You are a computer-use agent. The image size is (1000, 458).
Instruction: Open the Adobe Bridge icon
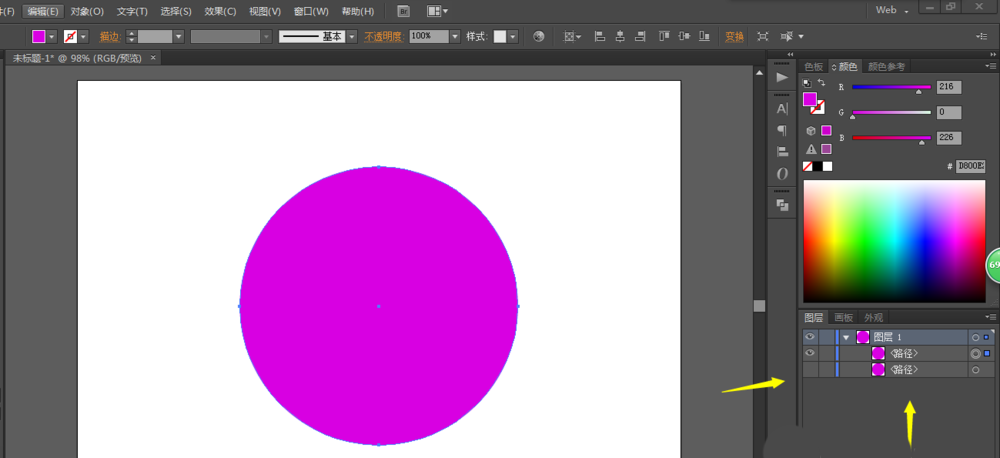click(403, 11)
